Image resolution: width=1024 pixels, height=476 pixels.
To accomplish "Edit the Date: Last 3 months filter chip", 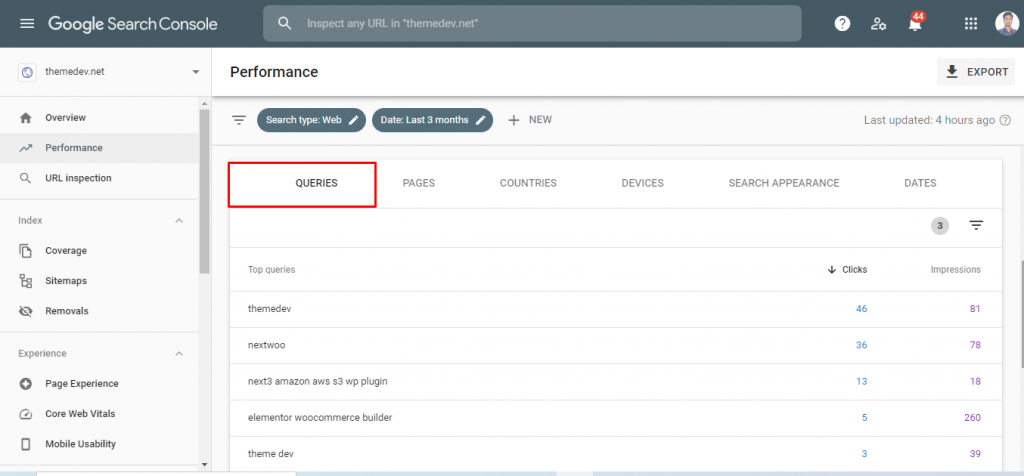I will click(432, 120).
